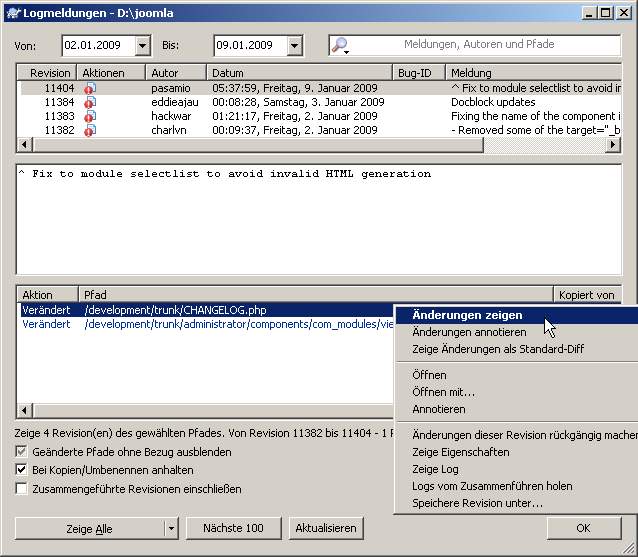638x557 pixels.
Task: Sort by the Aktionen column header
Action: coord(111,73)
